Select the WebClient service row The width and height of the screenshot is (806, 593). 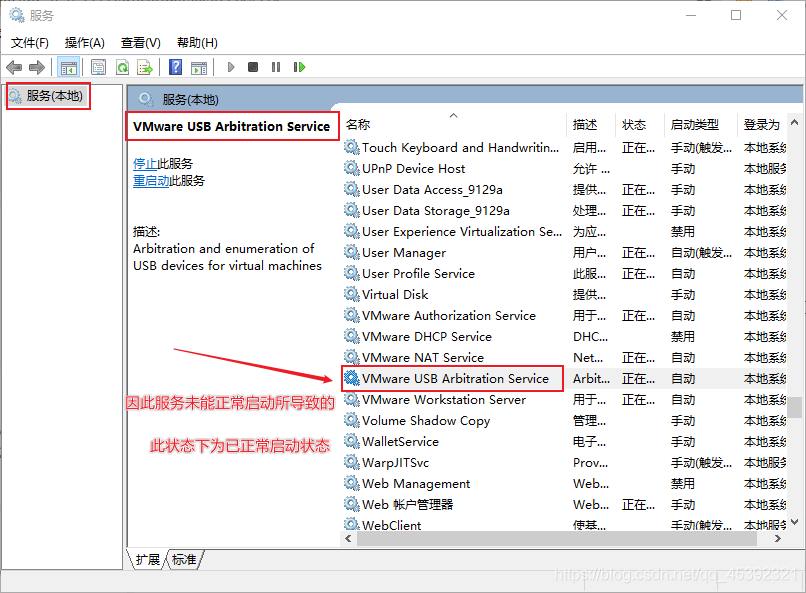tap(564, 524)
